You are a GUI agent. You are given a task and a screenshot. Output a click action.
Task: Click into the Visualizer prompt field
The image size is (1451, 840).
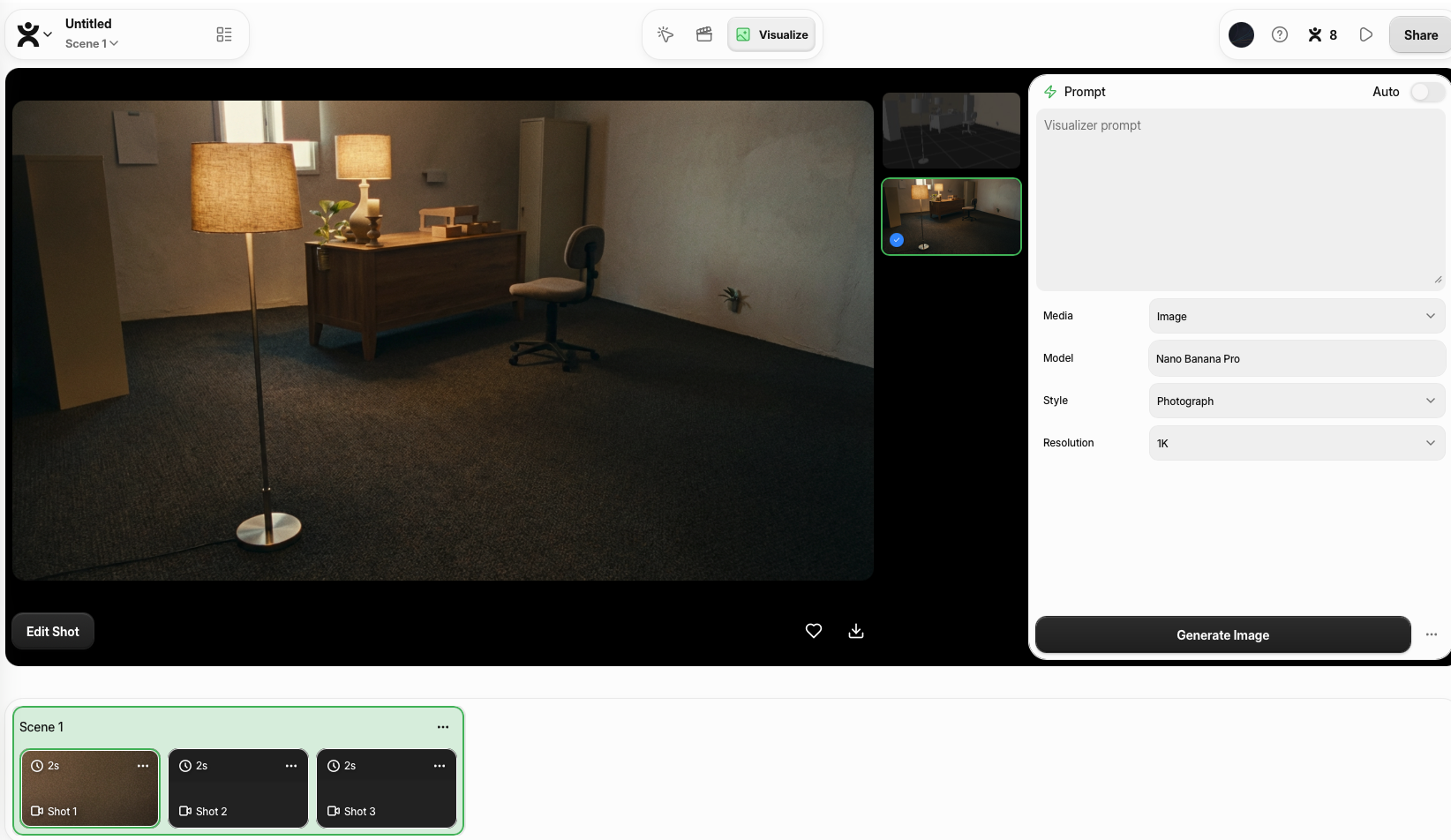(x=1239, y=199)
